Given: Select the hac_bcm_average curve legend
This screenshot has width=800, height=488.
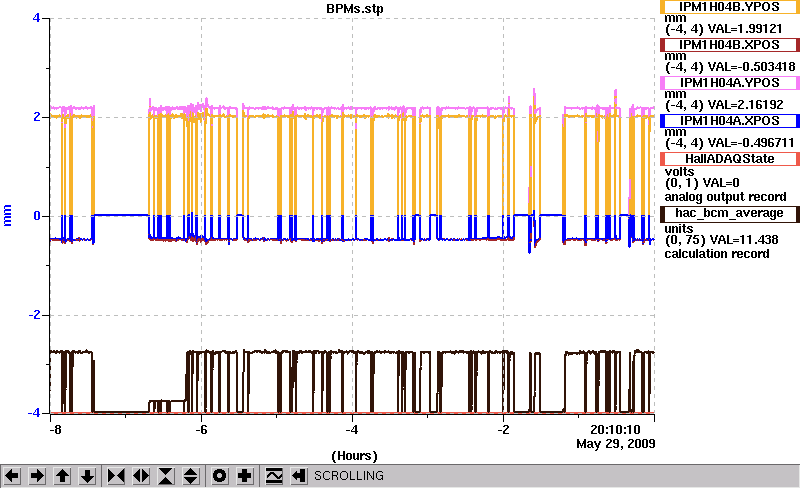Looking at the screenshot, I should [x=730, y=213].
